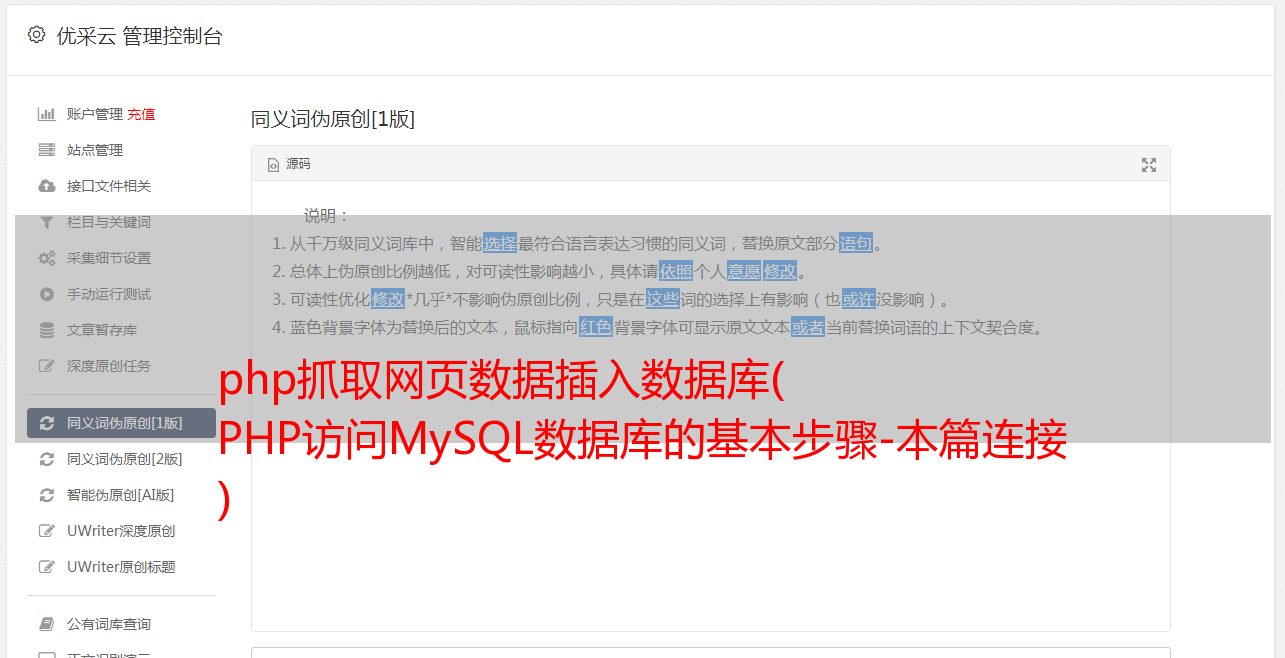Click the server icon for 站点管理
Viewport: 1285px width, 658px height.
(x=46, y=150)
